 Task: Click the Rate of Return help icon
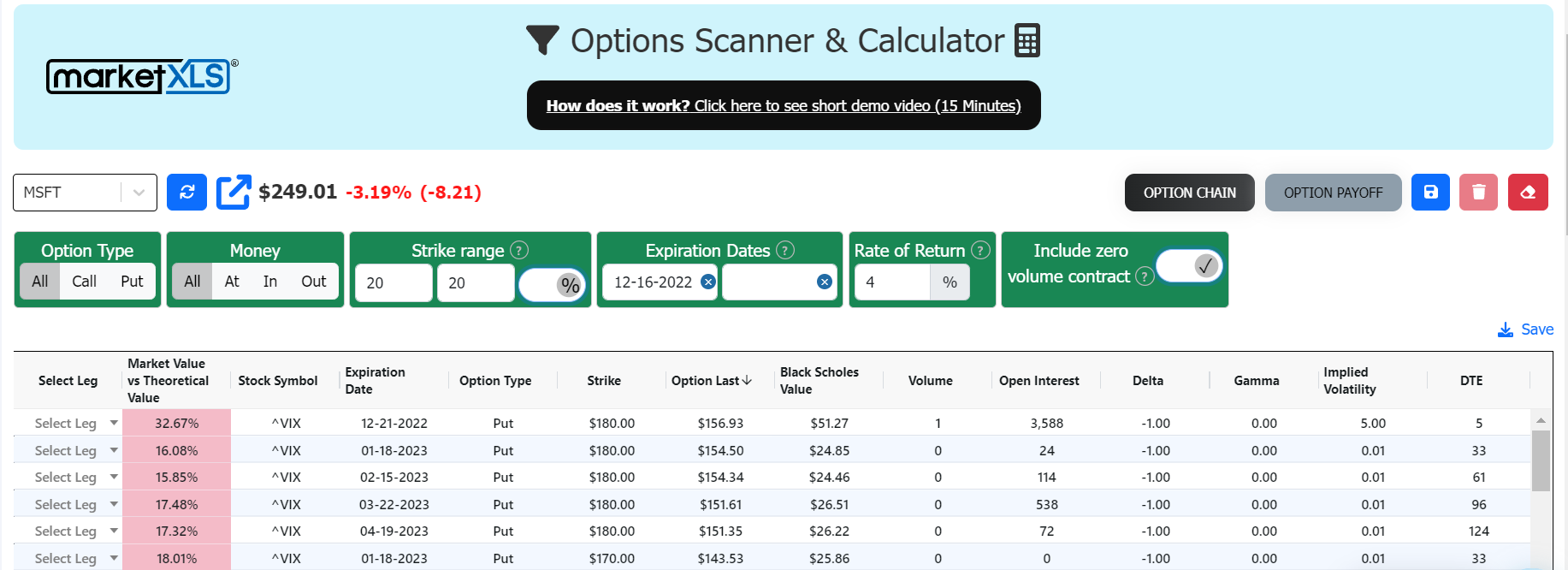(x=981, y=250)
